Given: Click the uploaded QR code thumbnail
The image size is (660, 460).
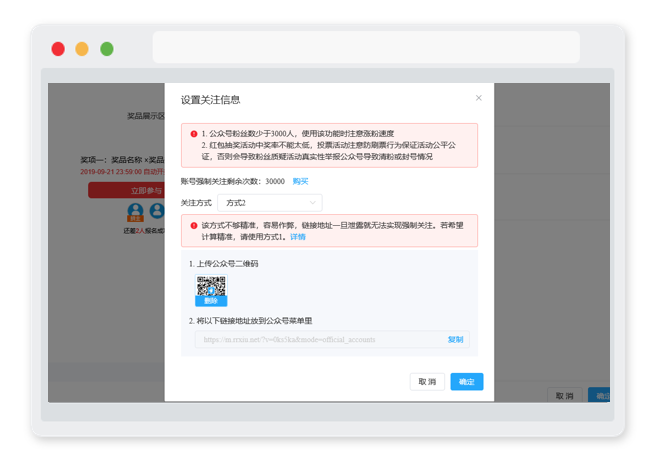Looking at the screenshot, I should [211, 286].
